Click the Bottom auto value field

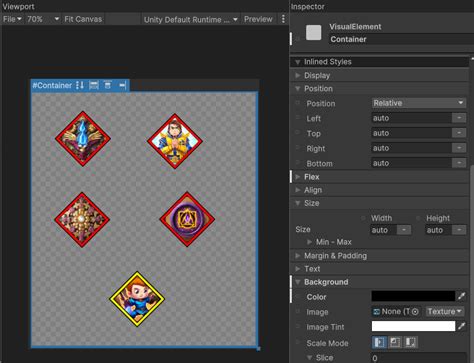coord(412,163)
